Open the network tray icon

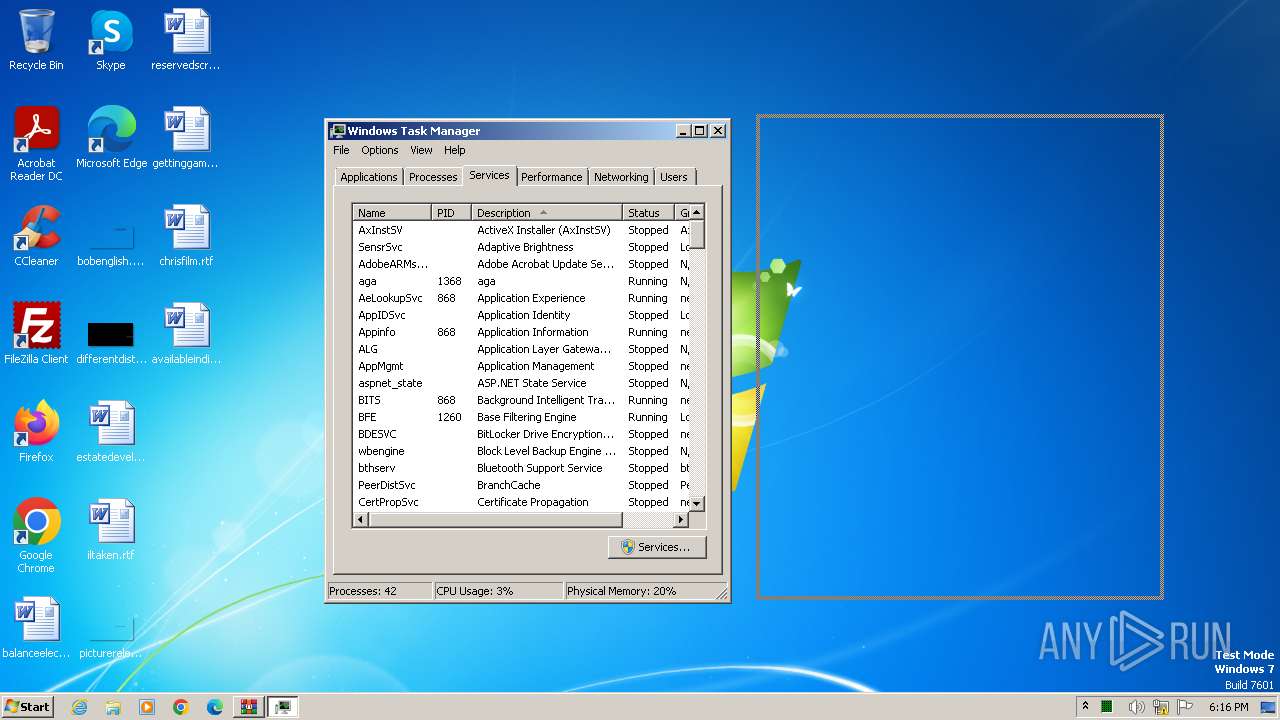pos(1161,707)
